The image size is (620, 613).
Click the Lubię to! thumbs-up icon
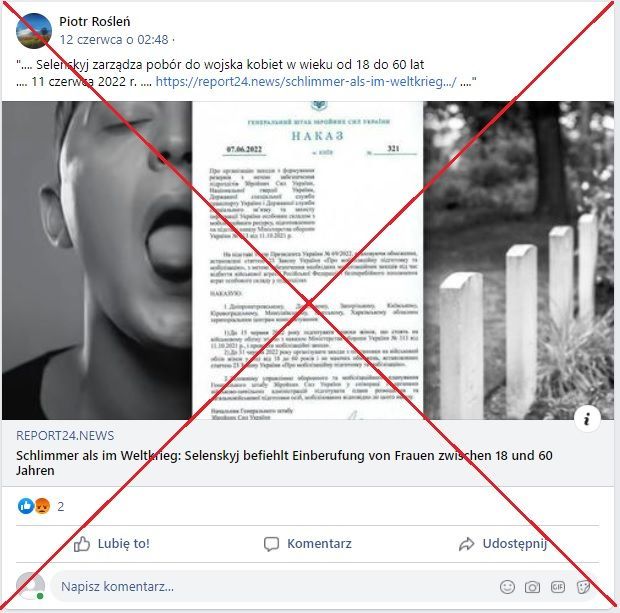[x=82, y=544]
